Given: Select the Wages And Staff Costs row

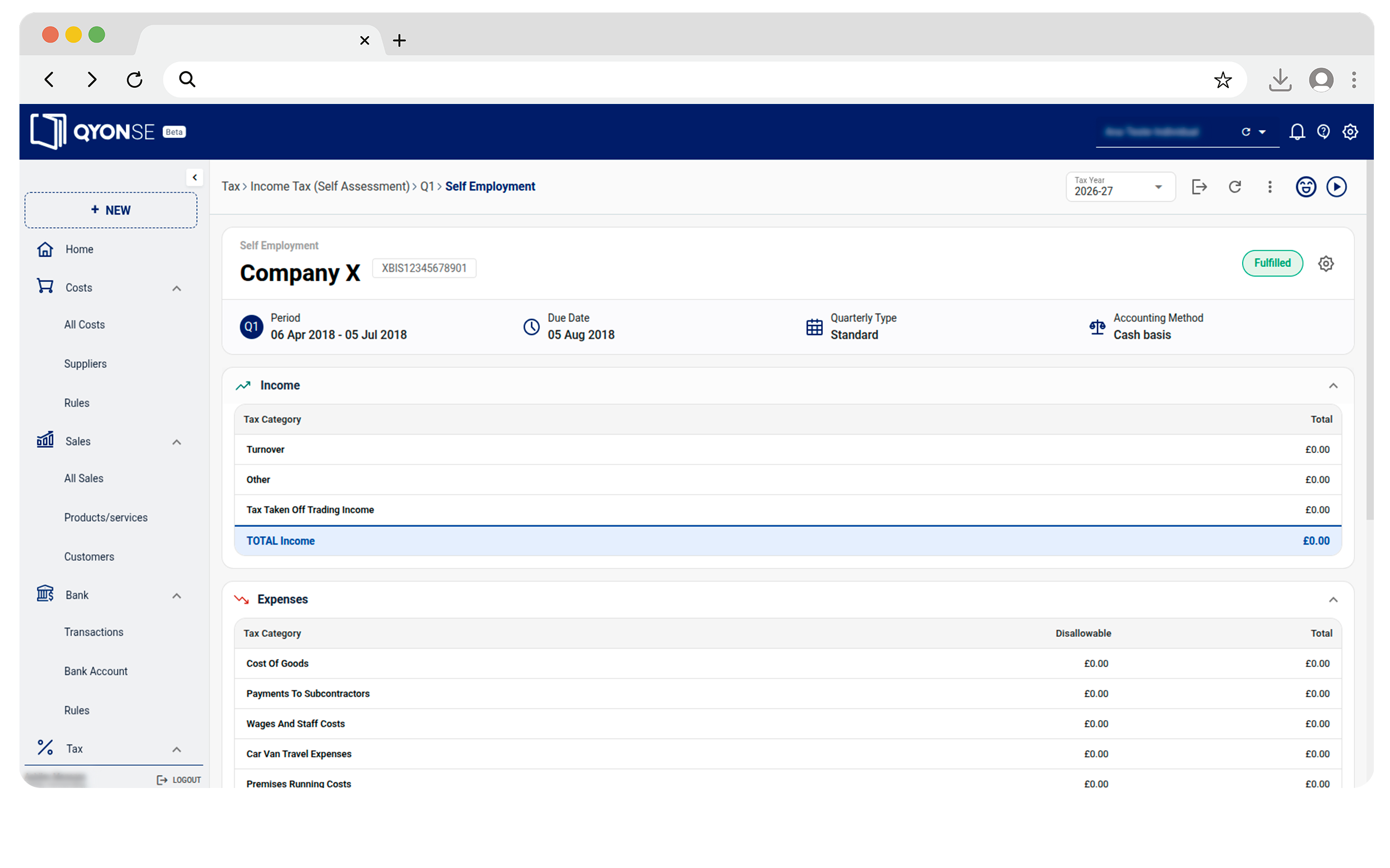Looking at the screenshot, I should tap(788, 724).
